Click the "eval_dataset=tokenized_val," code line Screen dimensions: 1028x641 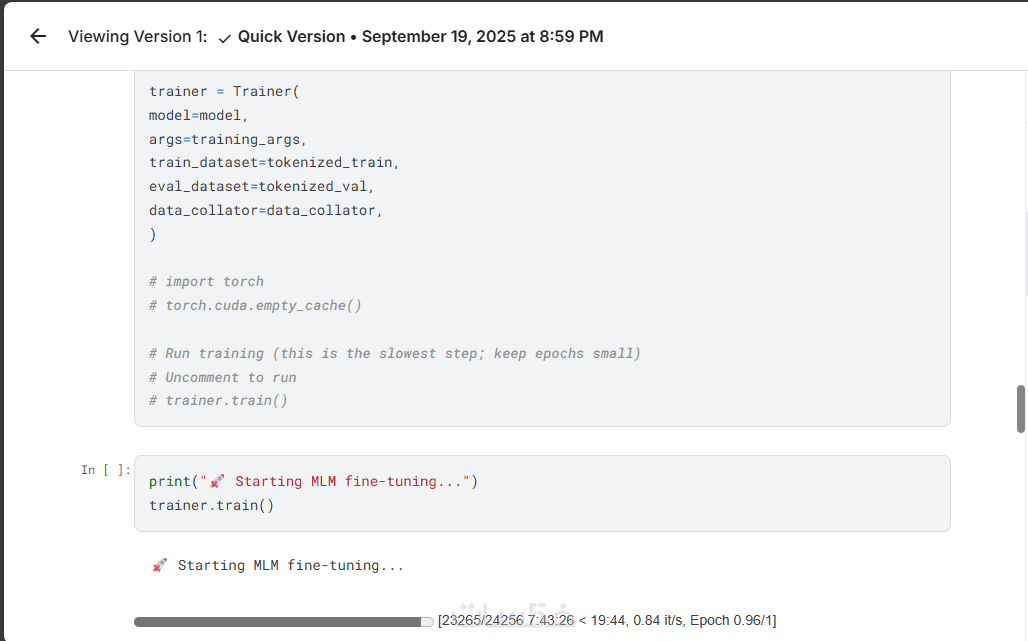coord(261,187)
